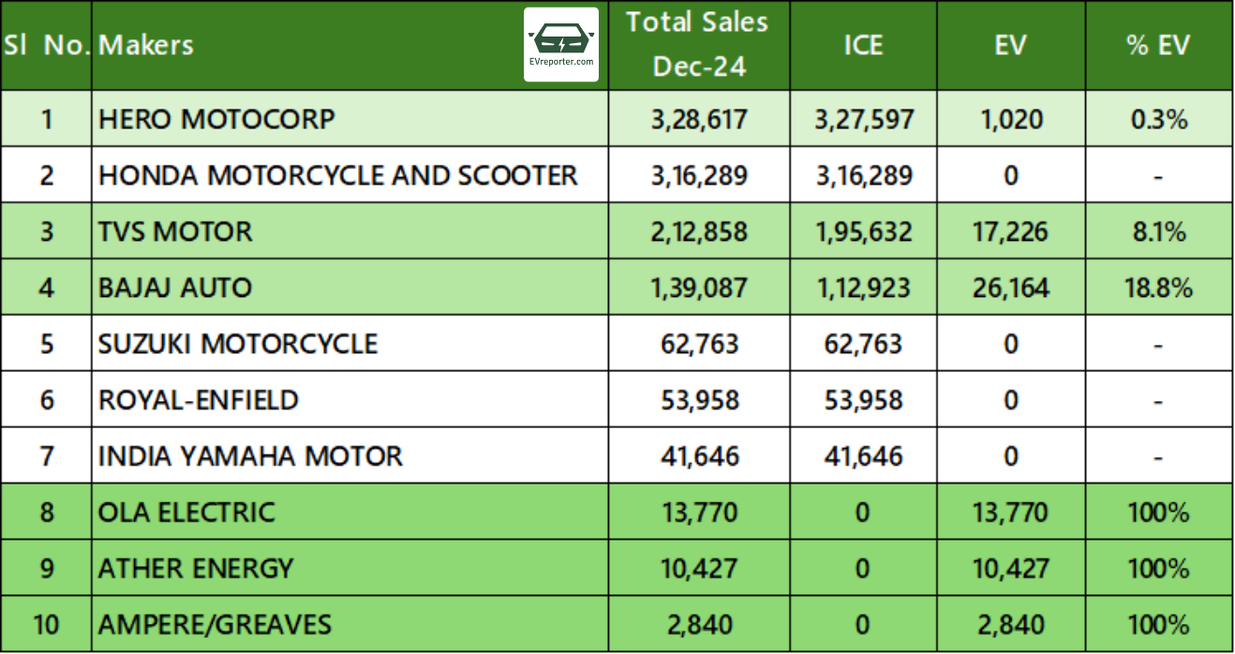1235x654 pixels.
Task: Click the SUZUKI MOTORCYCLE maker cell
Action: [350, 343]
